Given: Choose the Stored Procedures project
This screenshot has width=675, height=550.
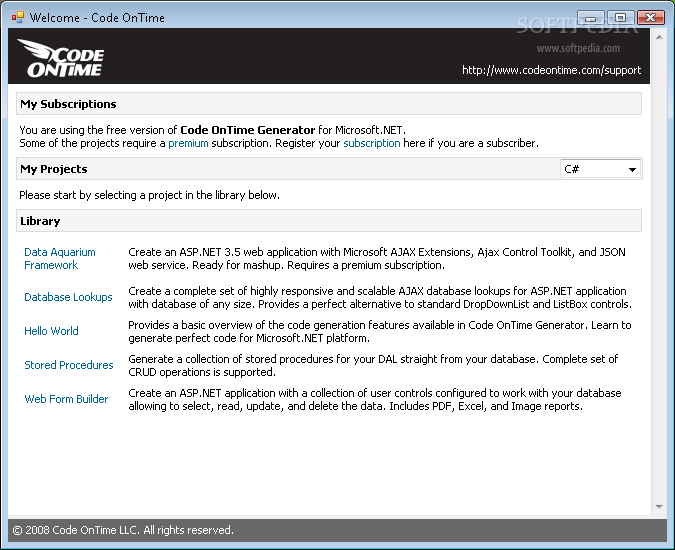Looking at the screenshot, I should (x=68, y=365).
